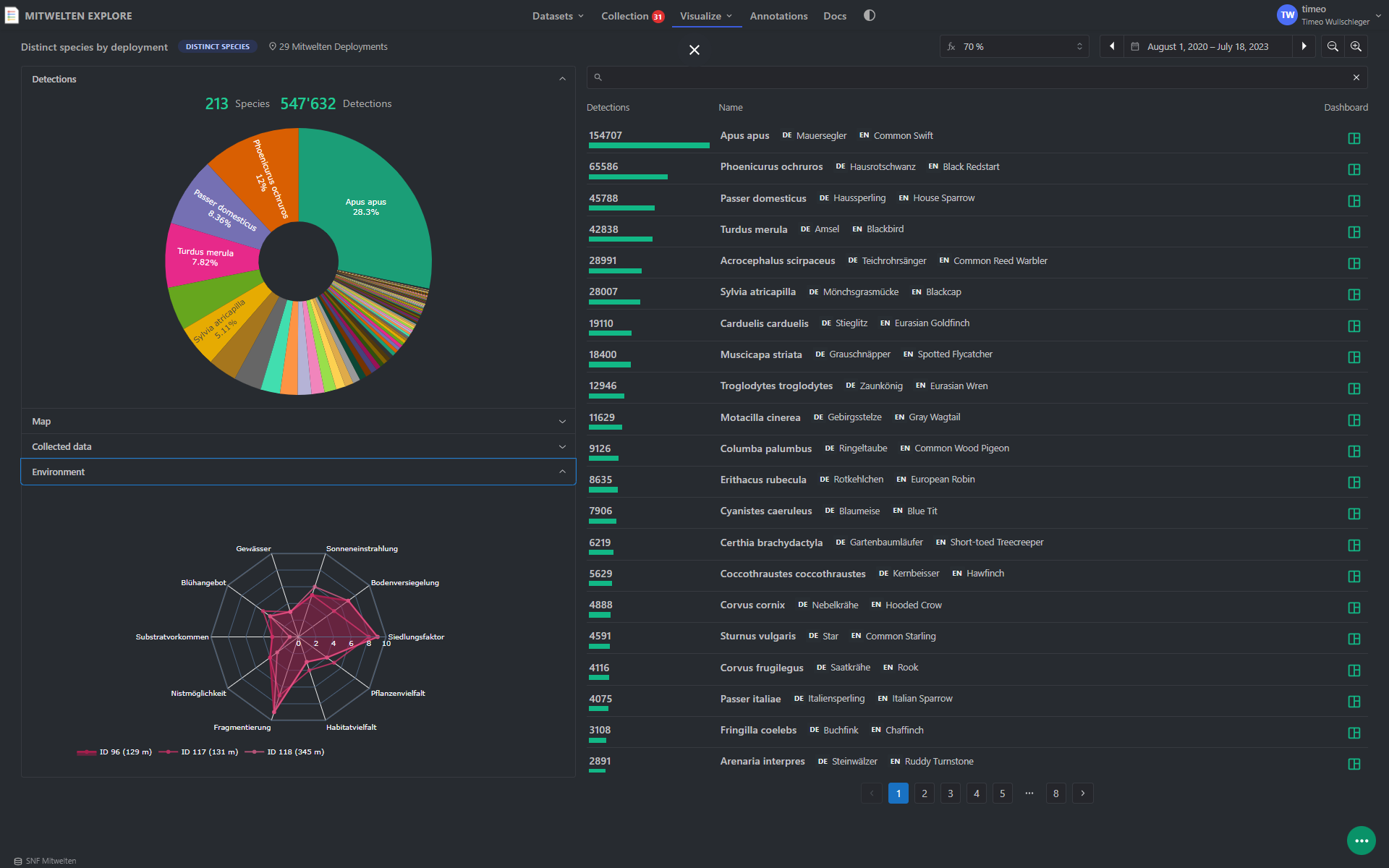Open the 70 % confidence selector

coord(1014,46)
